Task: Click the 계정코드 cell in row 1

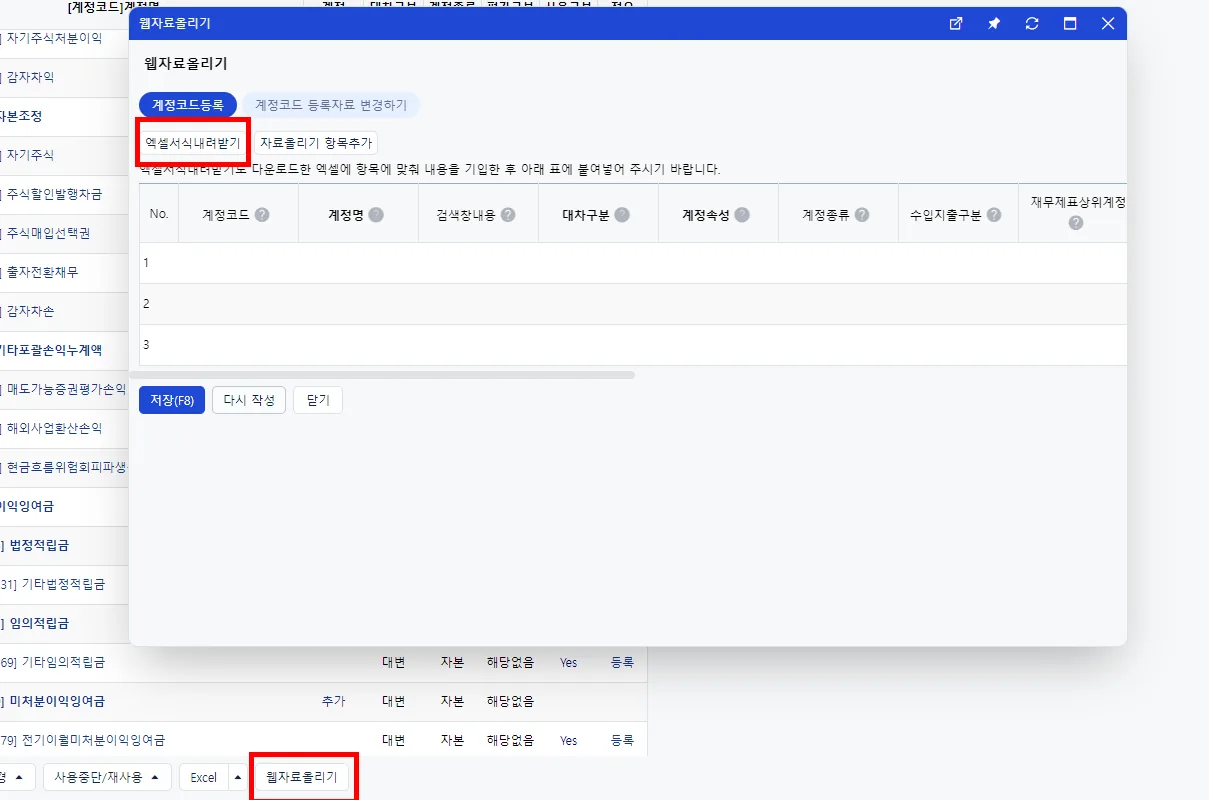Action: tap(238, 263)
